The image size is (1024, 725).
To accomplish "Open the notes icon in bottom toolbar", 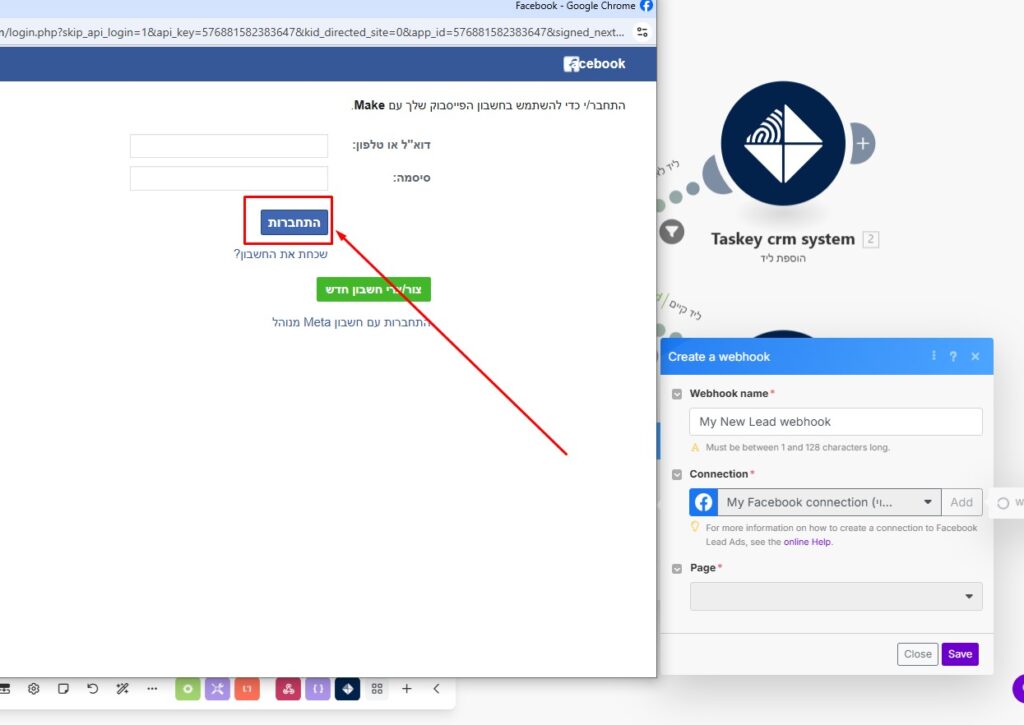I will (x=63, y=688).
